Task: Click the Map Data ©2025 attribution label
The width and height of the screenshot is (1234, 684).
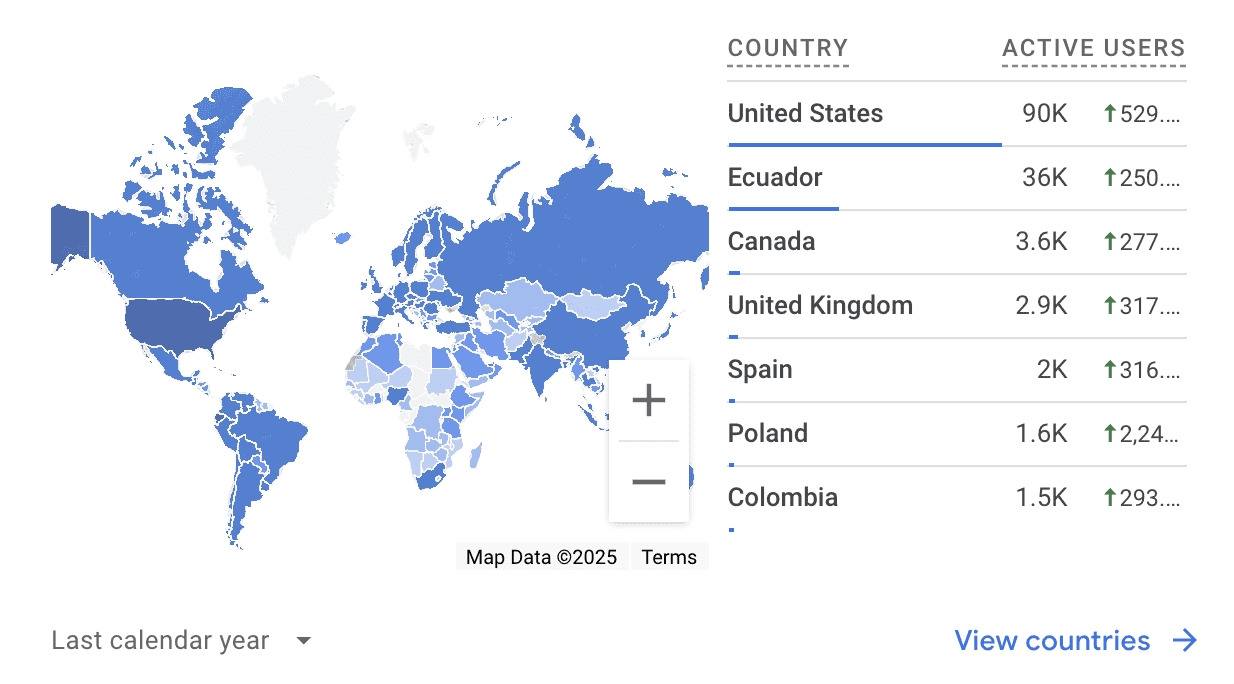Action: coord(541,556)
